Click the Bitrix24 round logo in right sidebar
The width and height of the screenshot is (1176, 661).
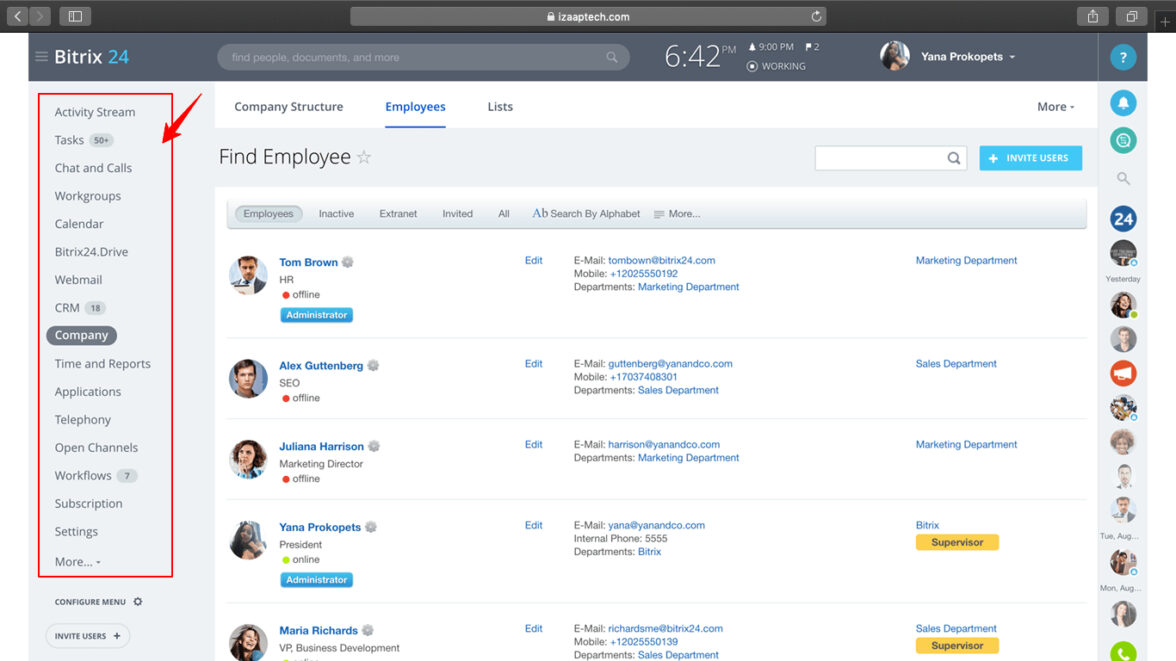[x=1123, y=219]
